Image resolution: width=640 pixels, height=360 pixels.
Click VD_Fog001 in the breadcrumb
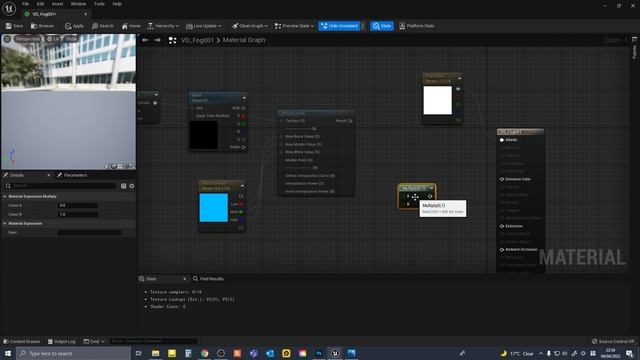click(x=198, y=40)
